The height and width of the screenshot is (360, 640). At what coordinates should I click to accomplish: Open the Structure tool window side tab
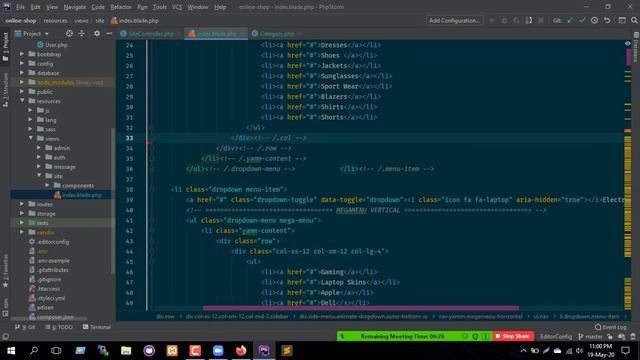(5, 90)
